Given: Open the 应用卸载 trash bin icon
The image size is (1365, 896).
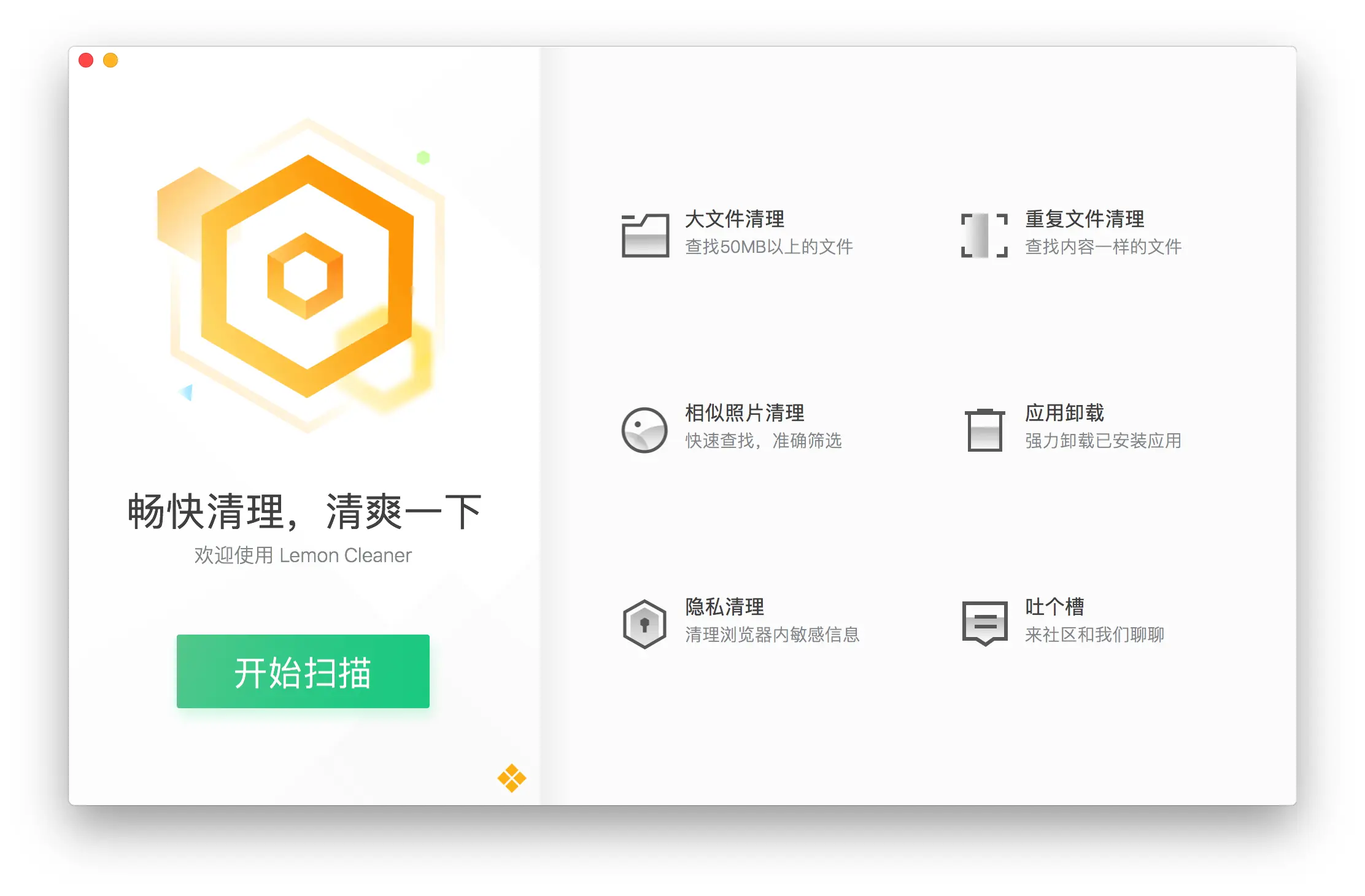Looking at the screenshot, I should coord(984,430).
